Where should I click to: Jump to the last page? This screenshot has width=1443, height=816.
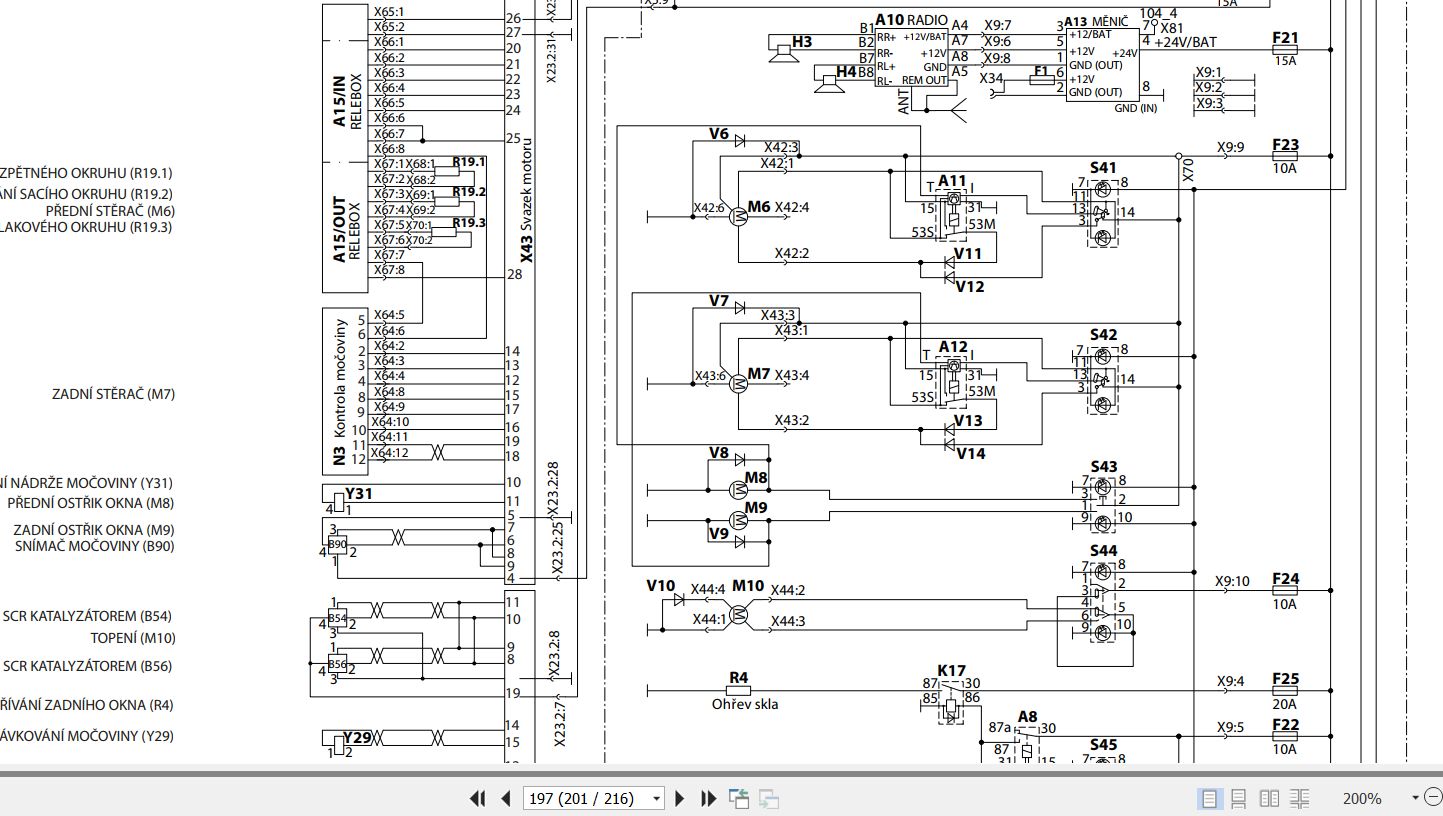[x=709, y=798]
